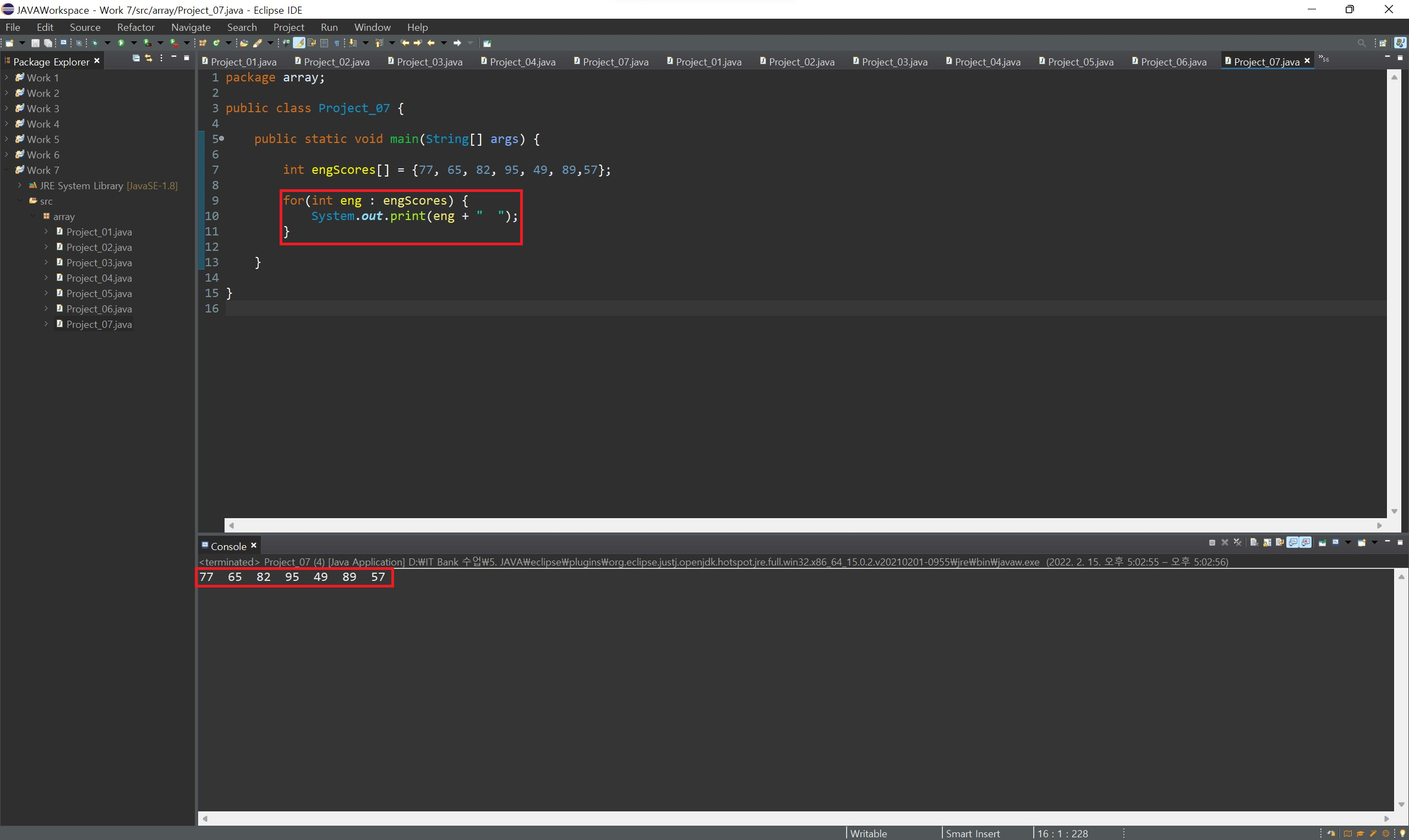Open the Run button dropdown arrow

[134, 43]
